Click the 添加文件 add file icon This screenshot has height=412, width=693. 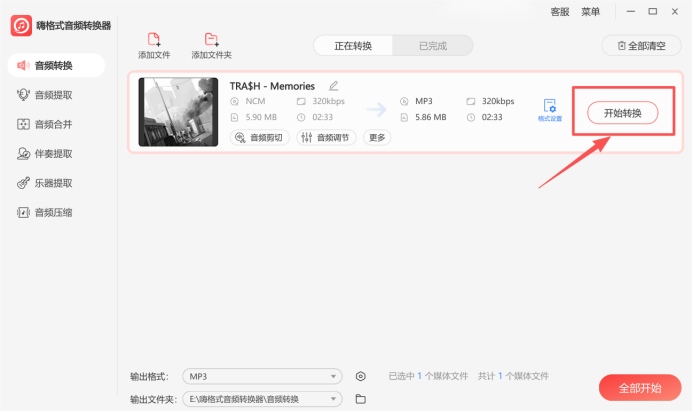pyautogui.click(x=154, y=40)
